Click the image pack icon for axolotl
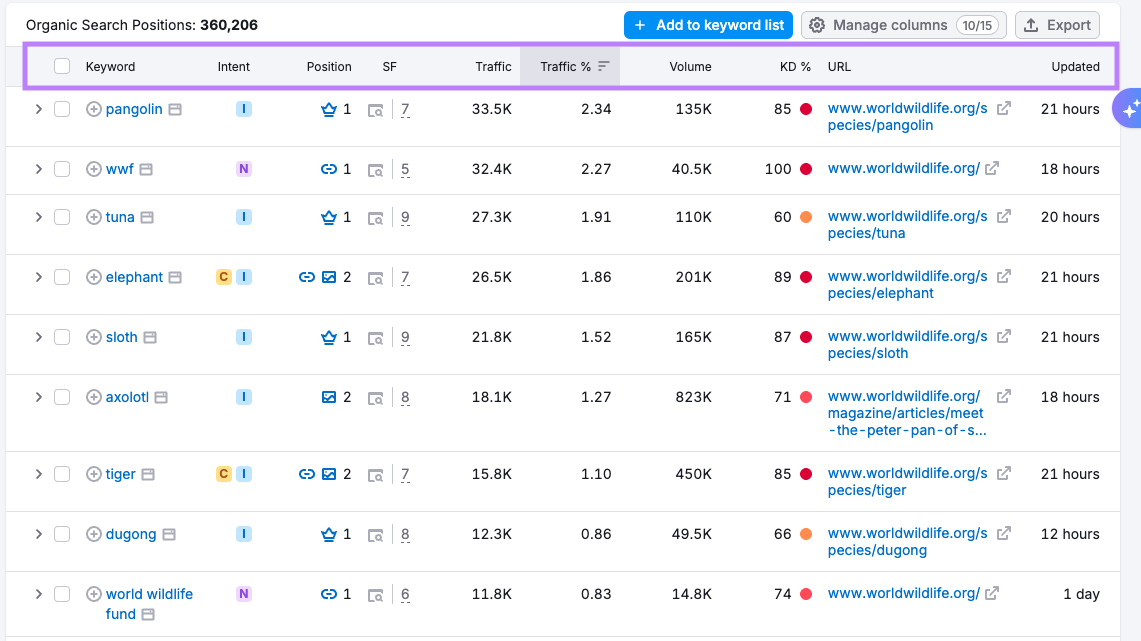This screenshot has height=641, width=1141. click(x=331, y=397)
